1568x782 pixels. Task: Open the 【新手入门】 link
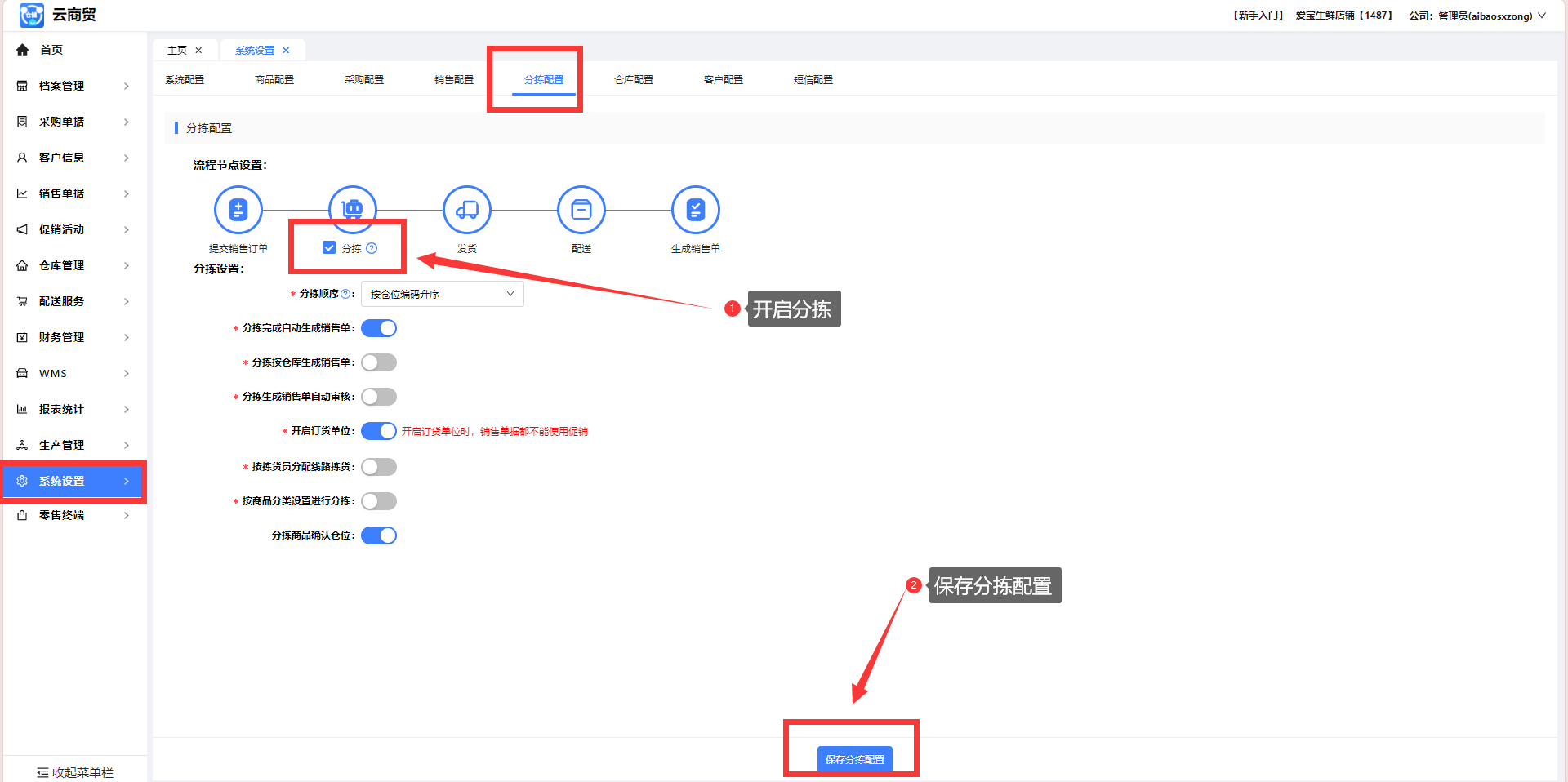(1258, 16)
